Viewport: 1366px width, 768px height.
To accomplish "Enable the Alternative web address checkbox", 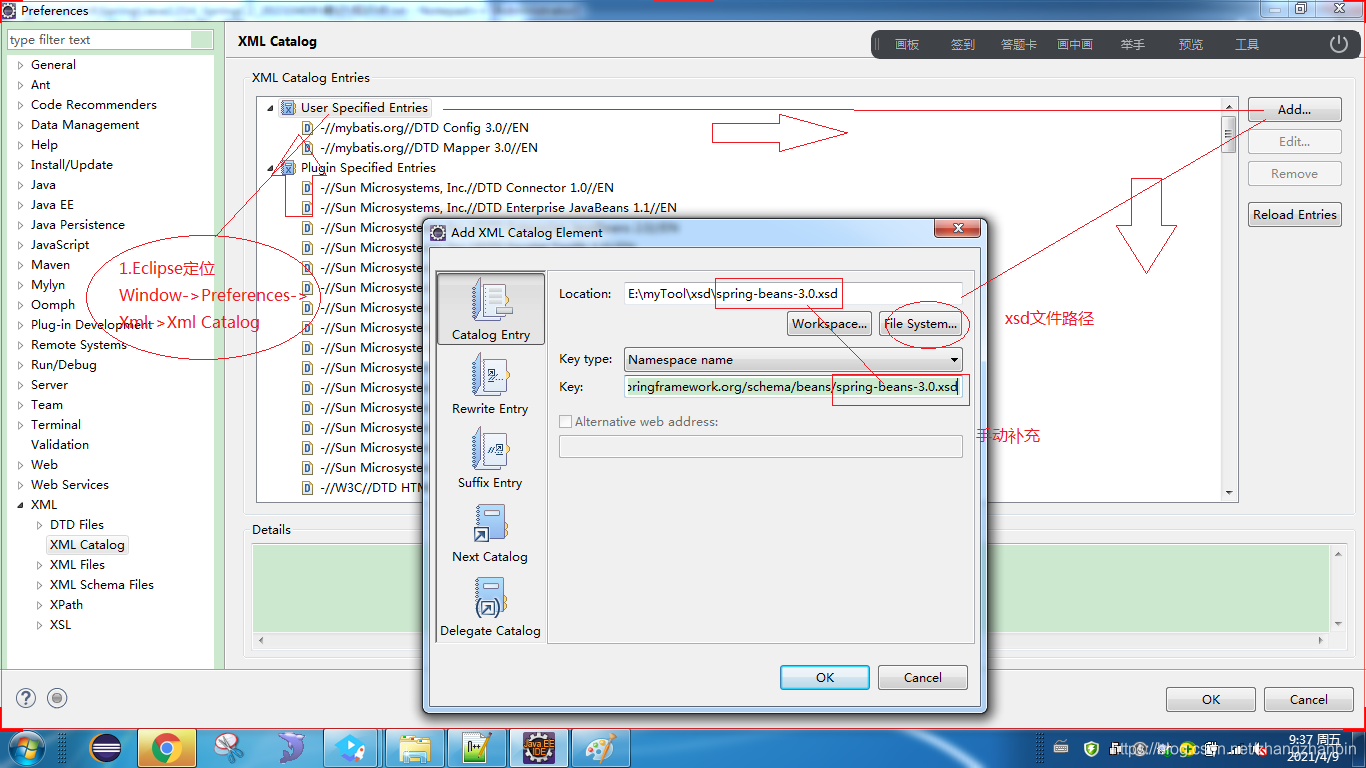I will tap(564, 420).
